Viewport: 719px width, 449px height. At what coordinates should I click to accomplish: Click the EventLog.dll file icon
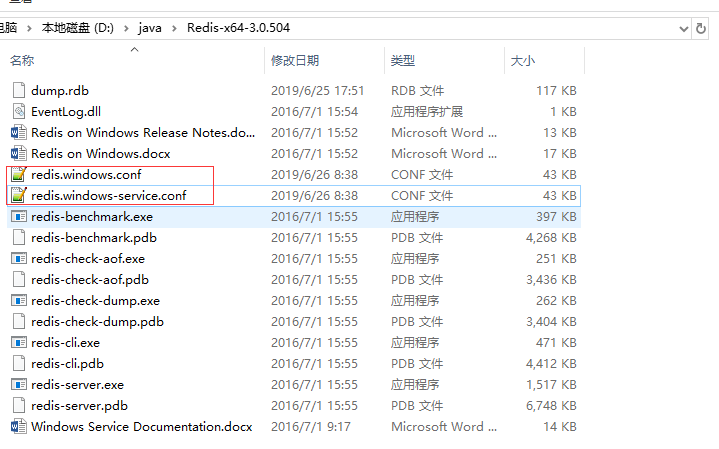coord(19,111)
